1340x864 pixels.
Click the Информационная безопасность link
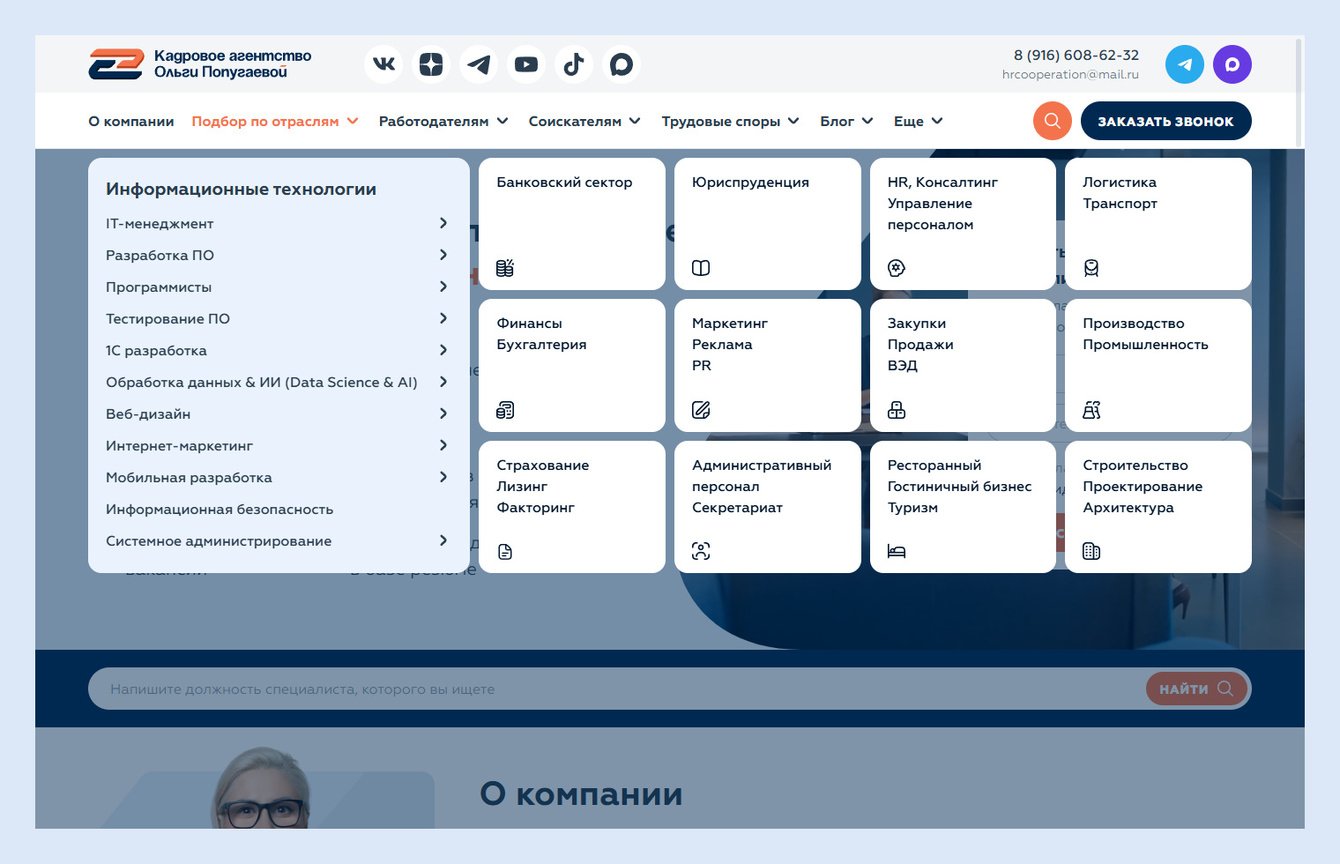219,509
